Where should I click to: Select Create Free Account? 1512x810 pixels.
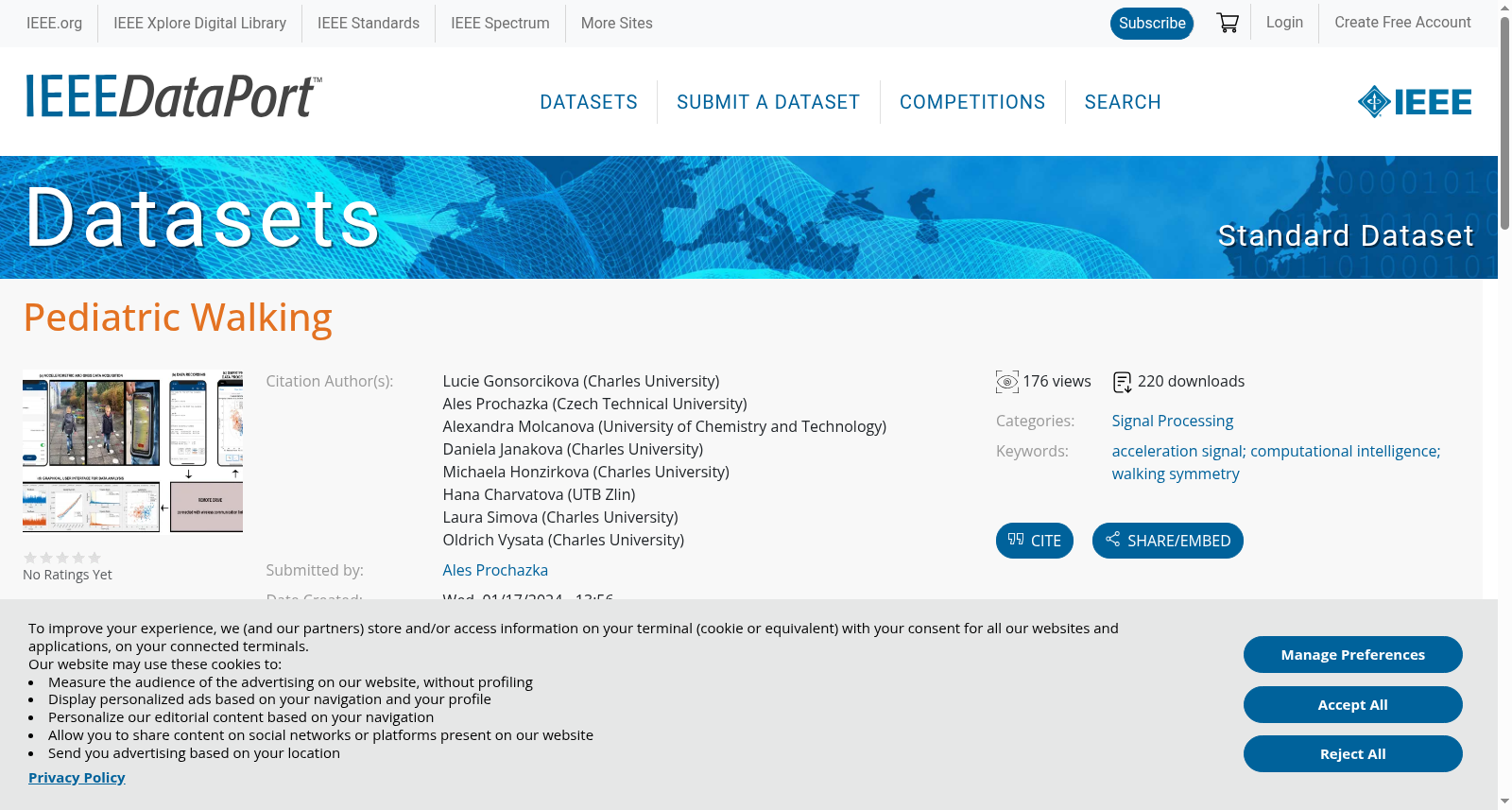point(1402,23)
